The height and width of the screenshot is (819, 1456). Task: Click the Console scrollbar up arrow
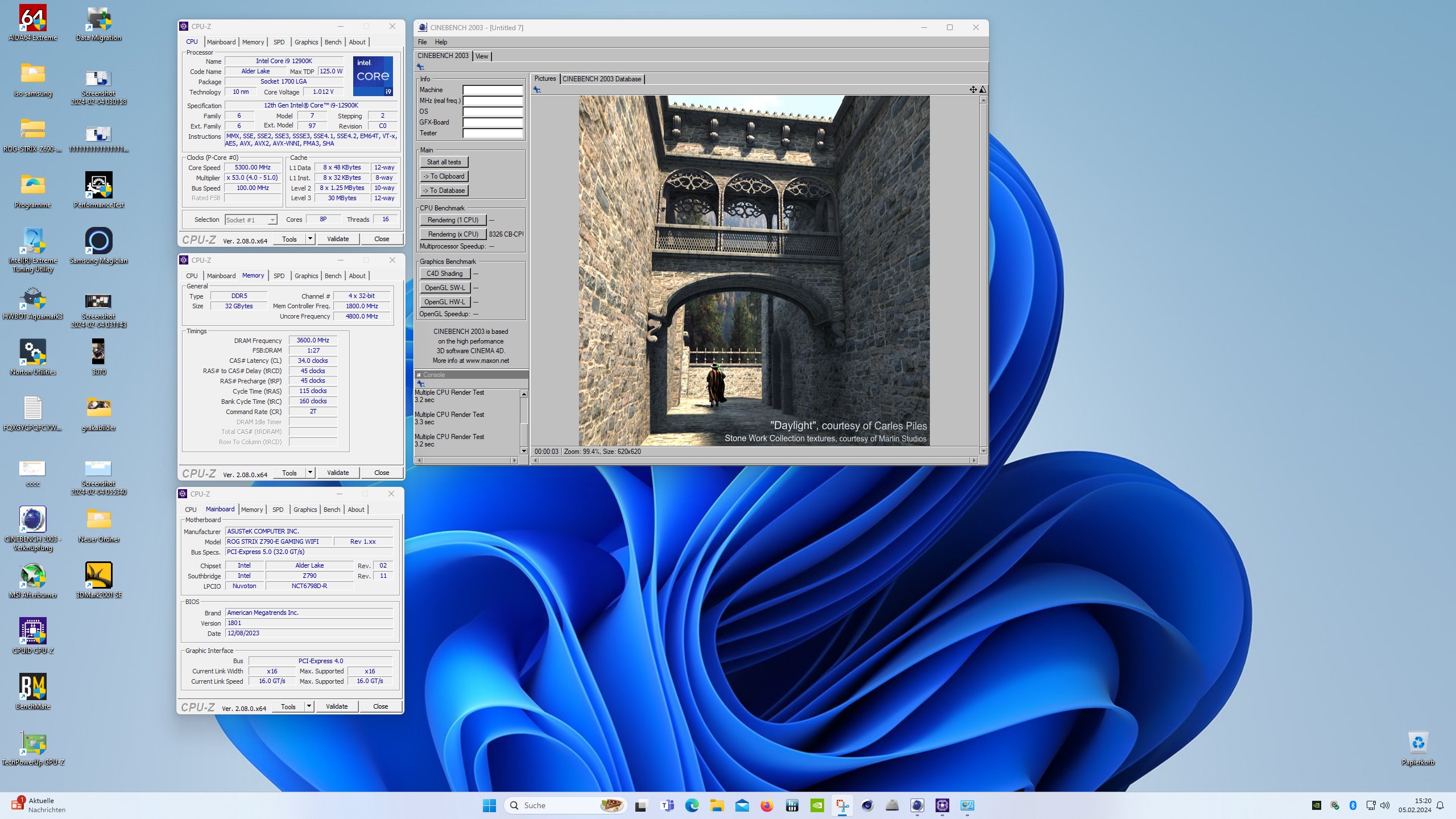[x=524, y=394]
